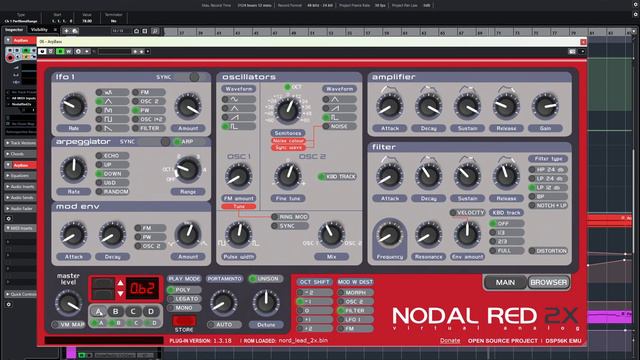Click the magnifier search icon in track list toolbar

[x=155, y=31]
